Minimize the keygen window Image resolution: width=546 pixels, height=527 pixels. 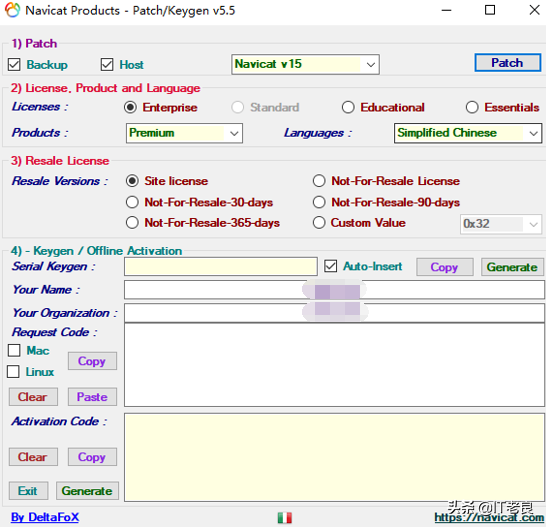(x=446, y=10)
